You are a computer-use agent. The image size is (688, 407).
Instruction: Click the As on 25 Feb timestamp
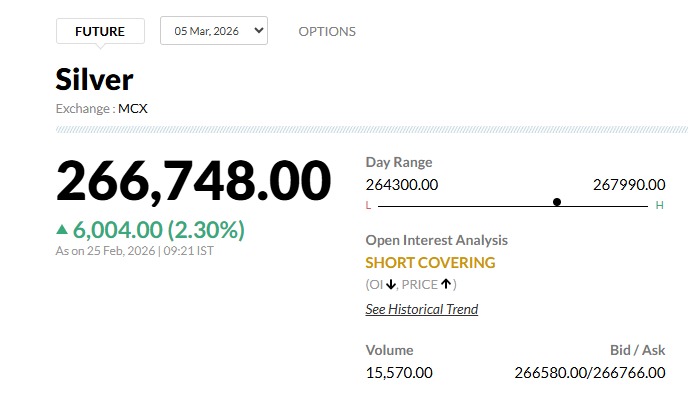click(x=134, y=251)
